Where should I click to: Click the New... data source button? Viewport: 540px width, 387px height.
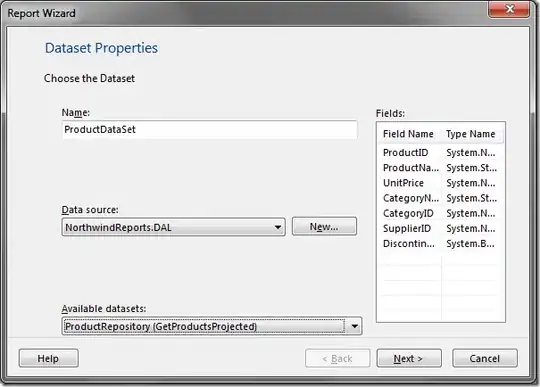click(x=324, y=226)
